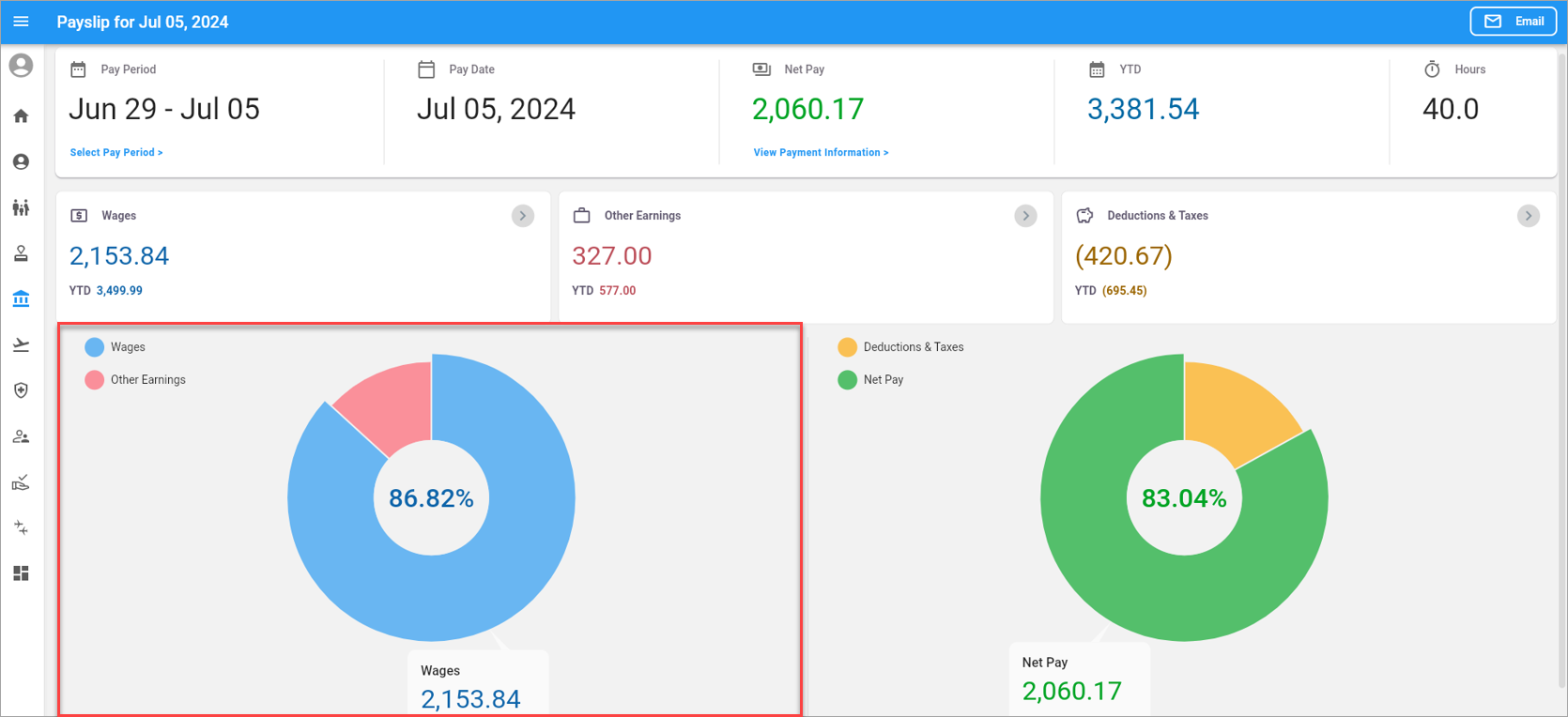
Task: Open View Payment Information link
Action: [x=821, y=152]
